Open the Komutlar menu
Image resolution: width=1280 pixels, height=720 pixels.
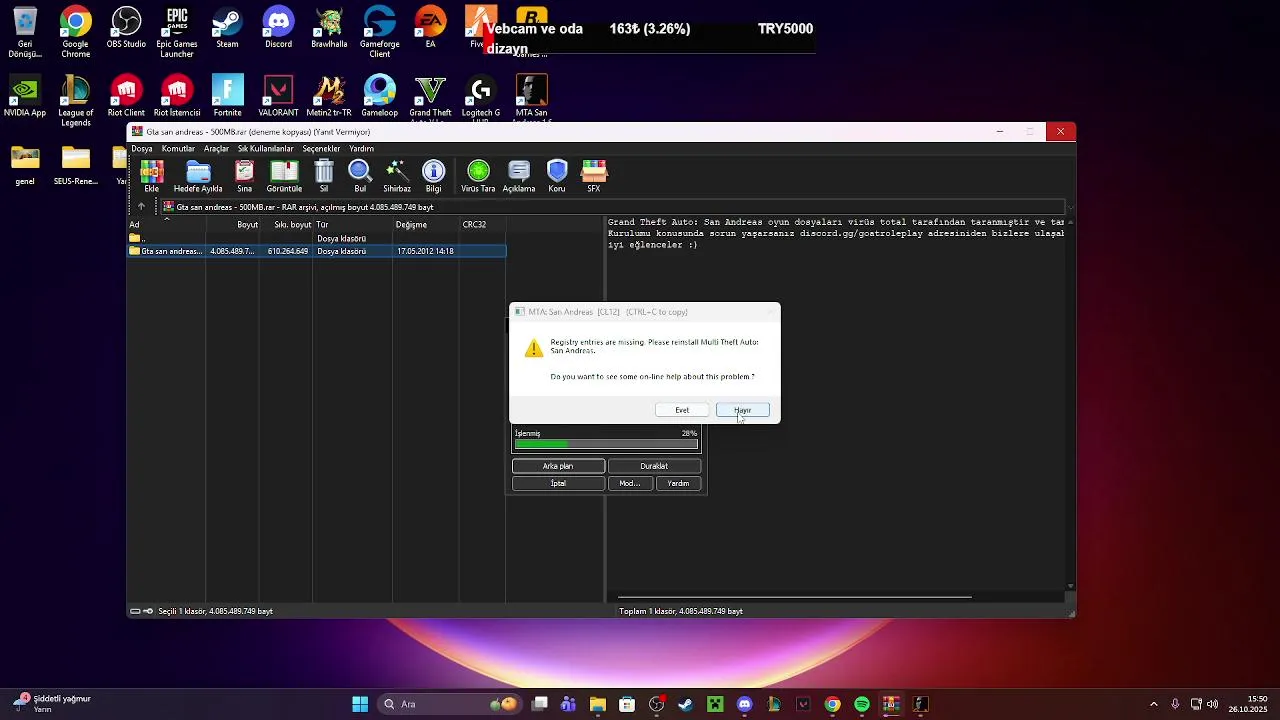pyautogui.click(x=178, y=149)
